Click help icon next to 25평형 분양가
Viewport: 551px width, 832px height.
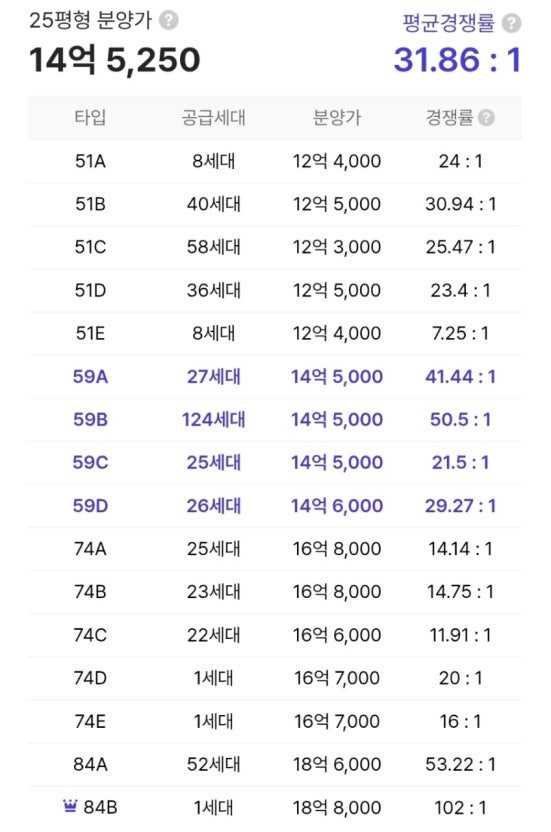[169, 21]
